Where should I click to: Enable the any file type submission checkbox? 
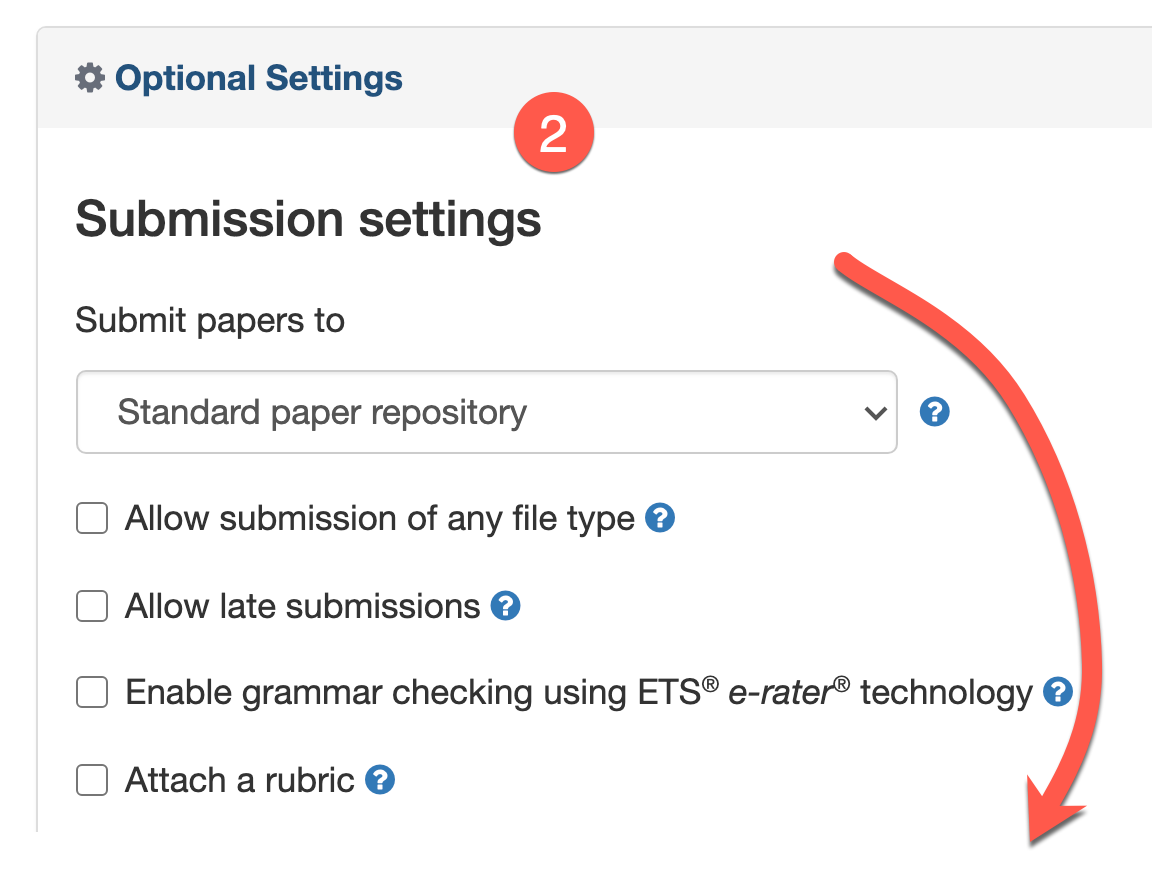point(92,519)
